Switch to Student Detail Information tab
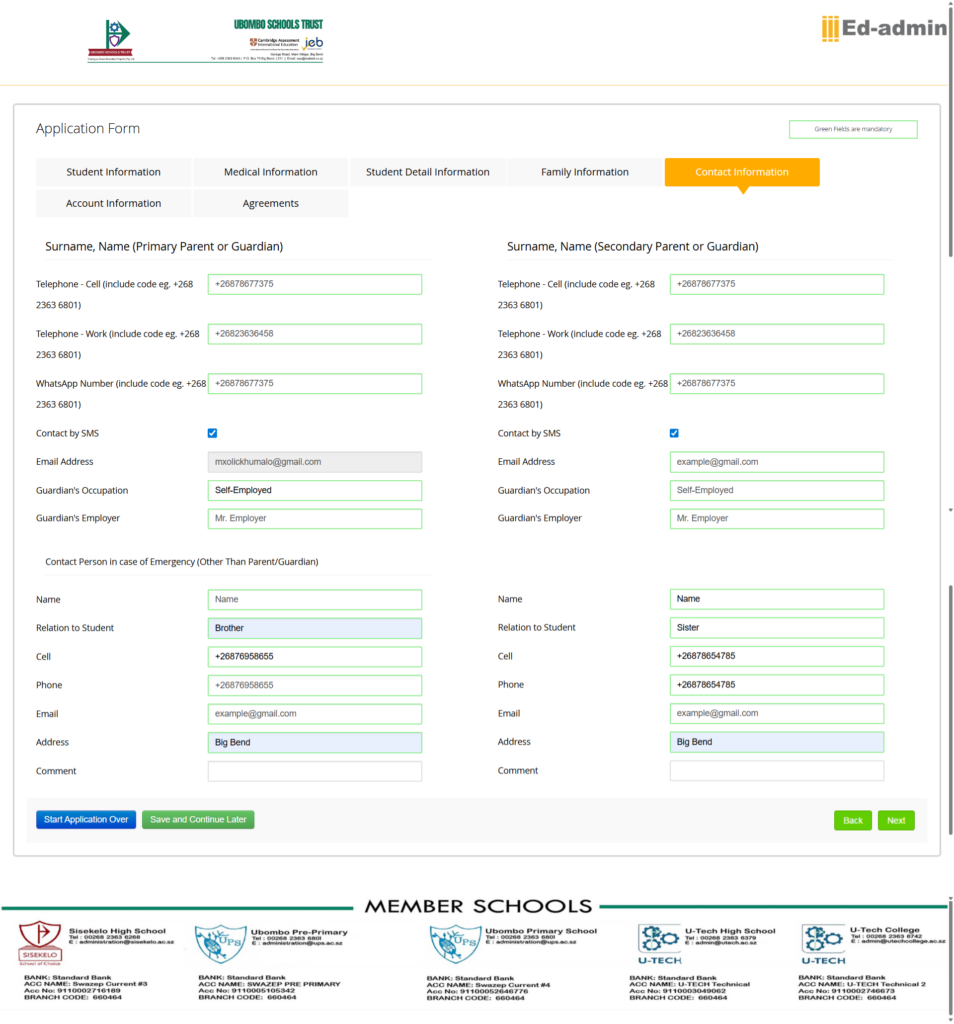 pos(428,172)
